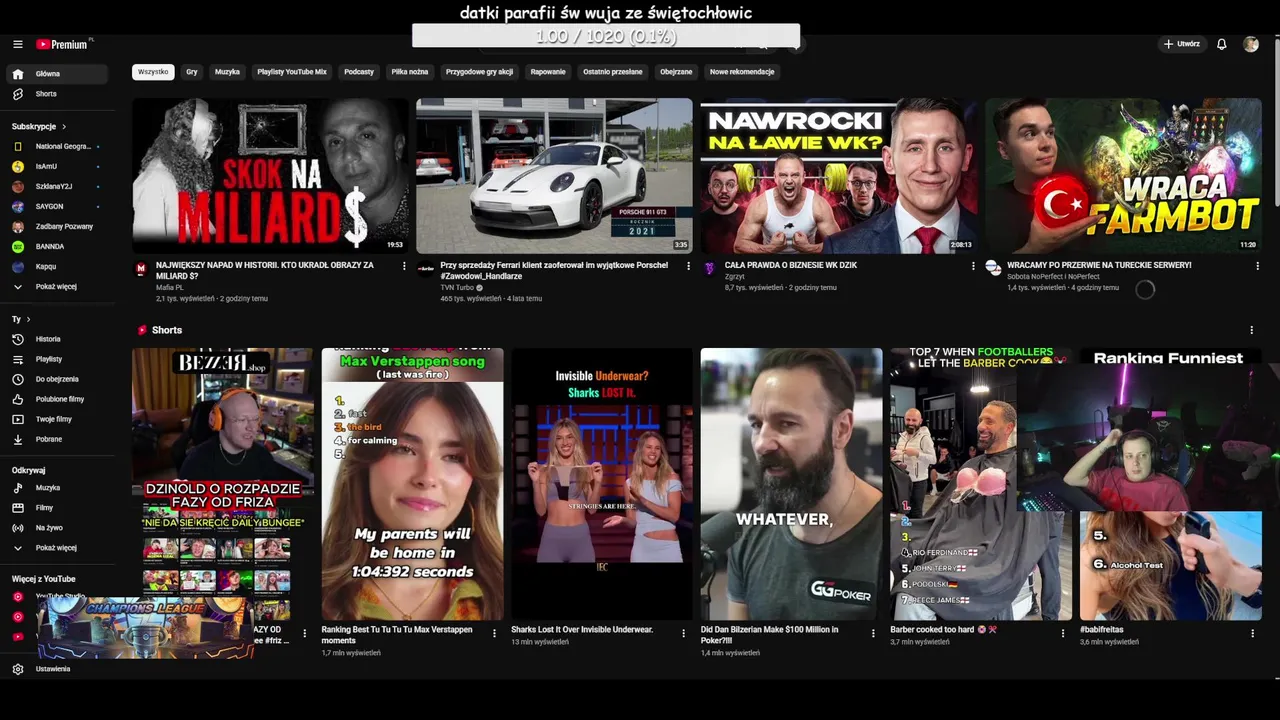
Task: Open Twoje filmy in sidebar
Action: (x=57, y=419)
